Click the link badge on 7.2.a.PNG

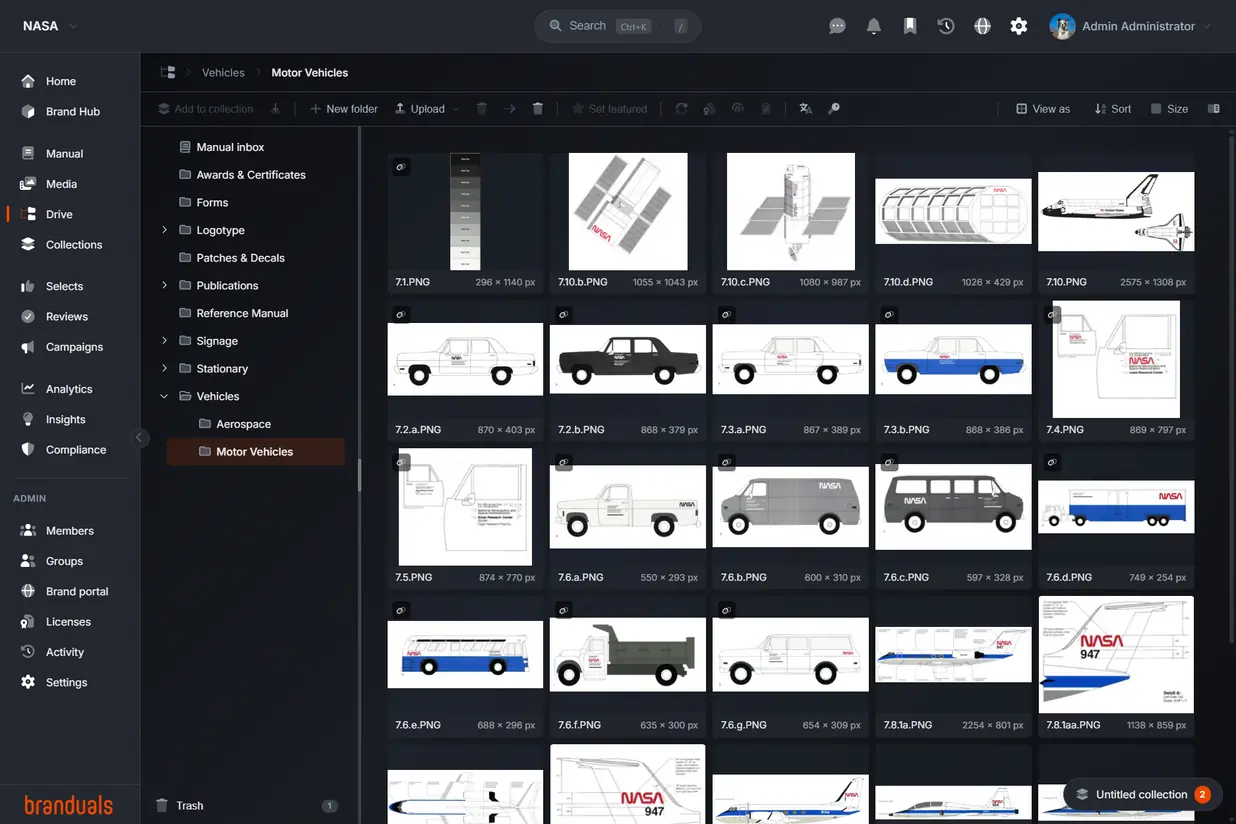(x=401, y=315)
